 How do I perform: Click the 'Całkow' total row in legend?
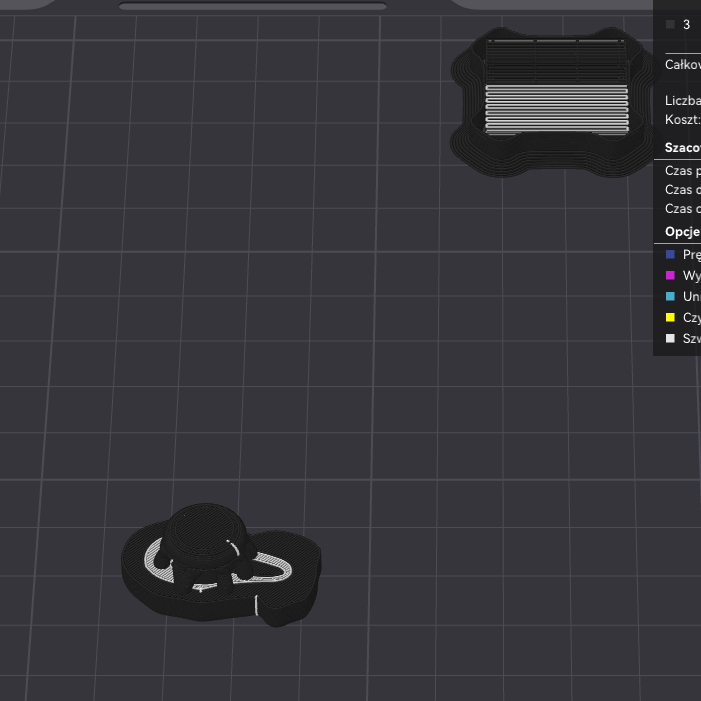point(682,65)
